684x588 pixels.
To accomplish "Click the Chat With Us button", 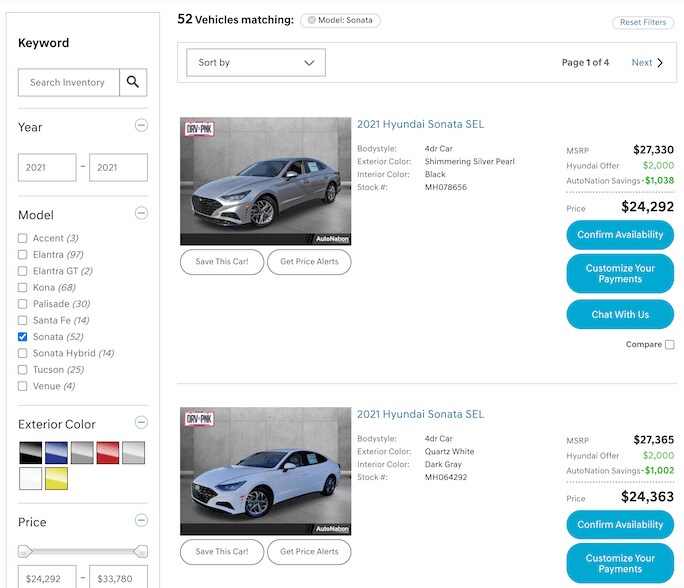I will 620,315.
